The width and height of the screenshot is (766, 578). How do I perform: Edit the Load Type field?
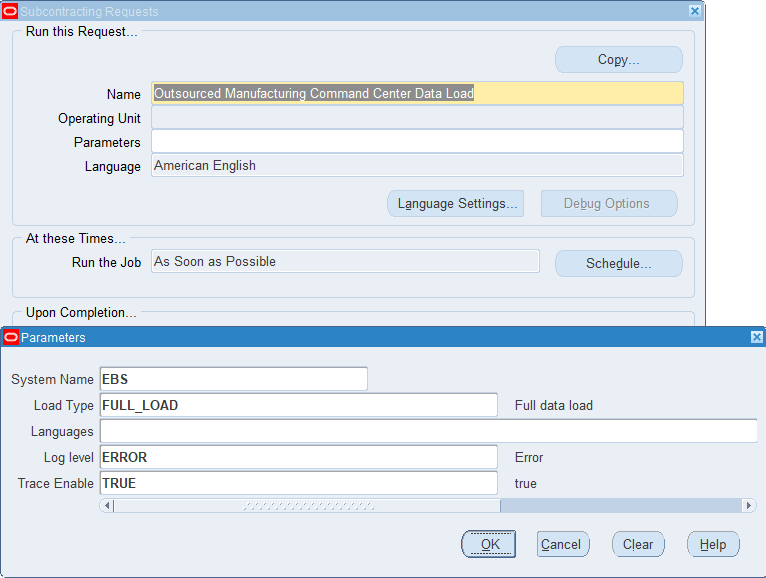[x=298, y=405]
